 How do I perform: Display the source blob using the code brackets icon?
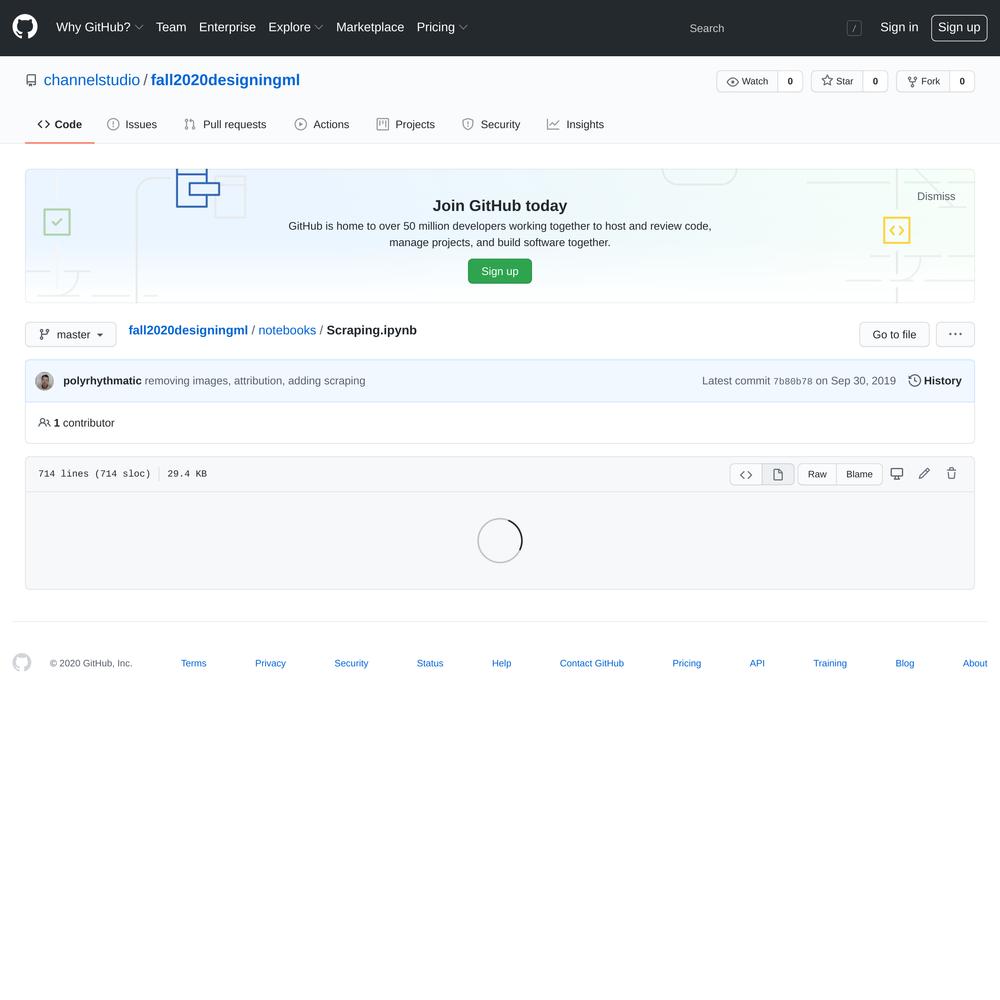(x=746, y=474)
